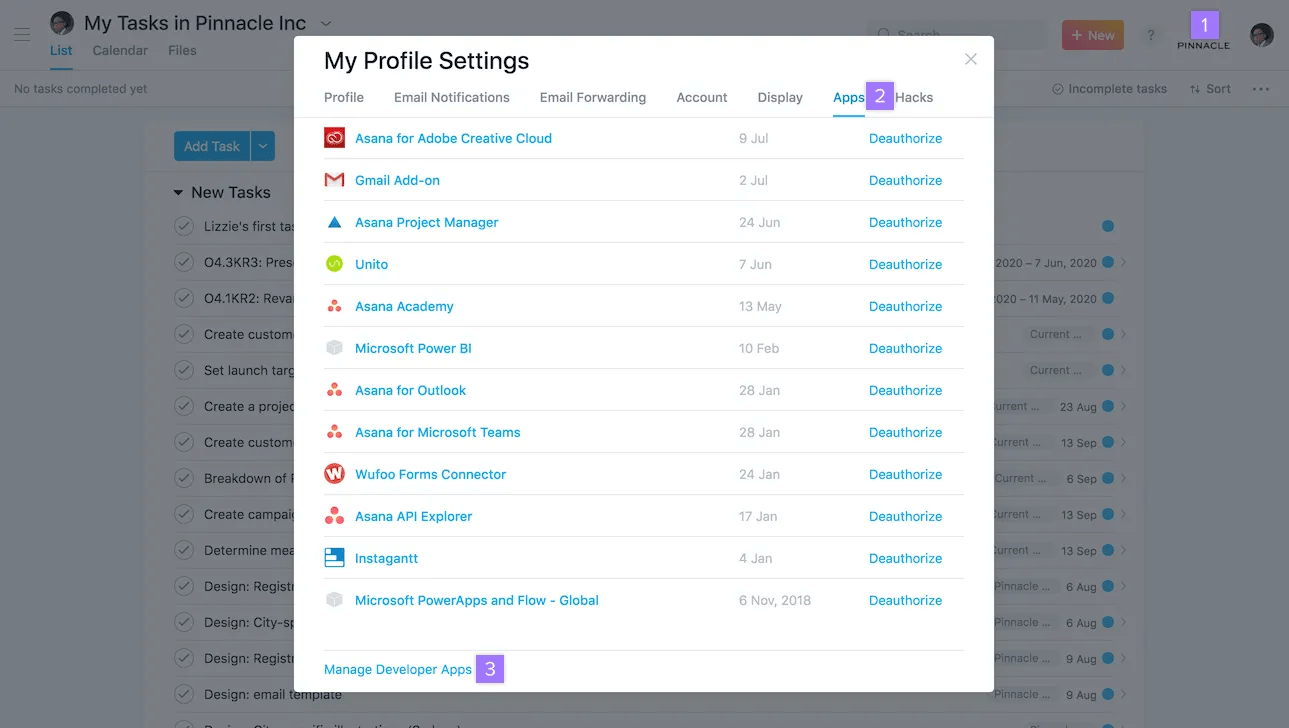
Task: Click the help question mark icon
Action: [x=1151, y=36]
